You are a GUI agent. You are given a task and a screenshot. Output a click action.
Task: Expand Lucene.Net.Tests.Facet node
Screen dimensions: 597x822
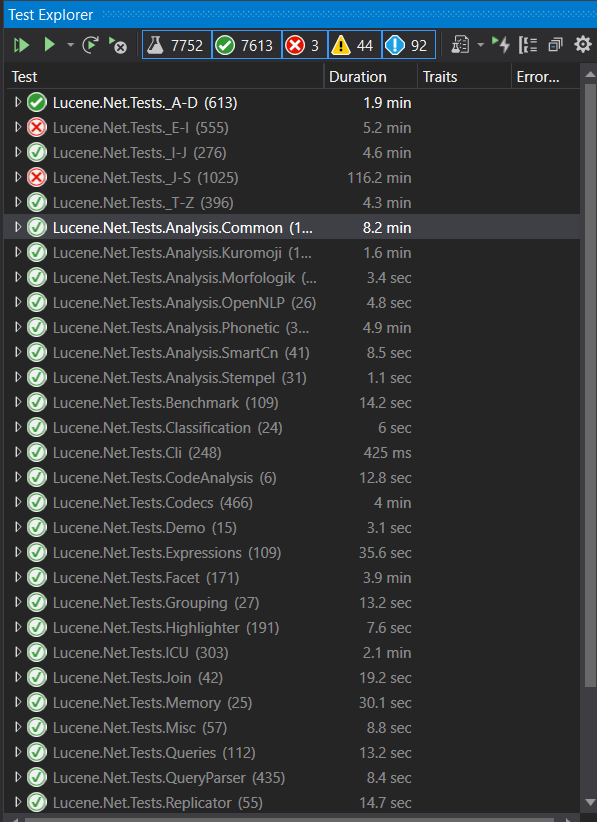click(18, 577)
